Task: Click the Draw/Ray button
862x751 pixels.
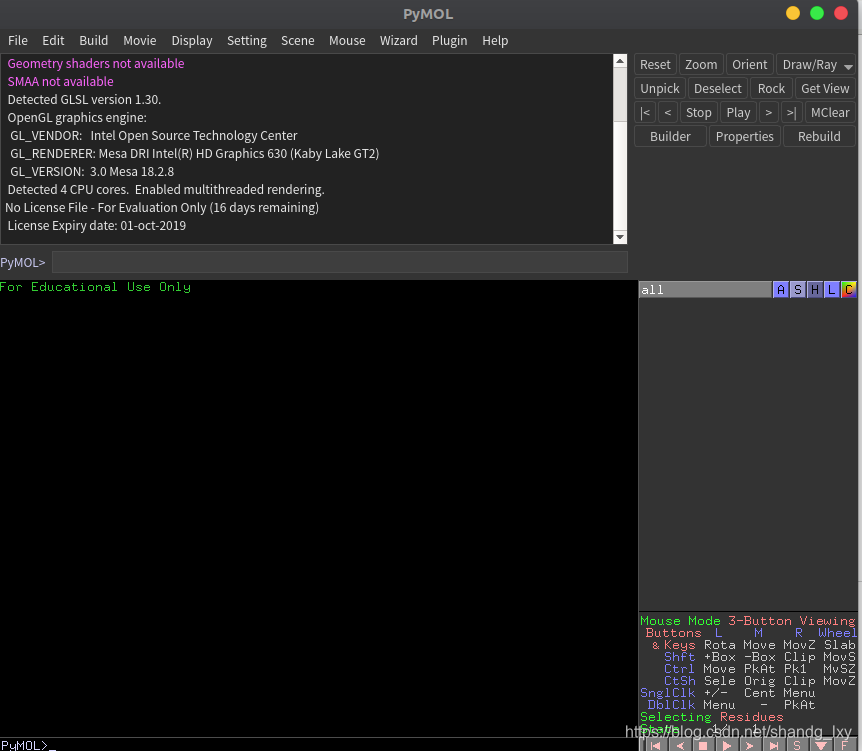Action: pyautogui.click(x=809, y=65)
